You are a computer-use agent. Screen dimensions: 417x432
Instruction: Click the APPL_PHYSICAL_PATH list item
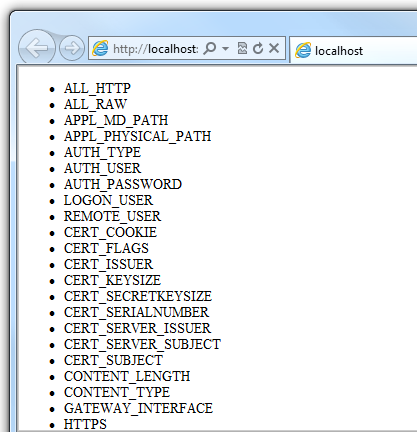tap(138, 136)
